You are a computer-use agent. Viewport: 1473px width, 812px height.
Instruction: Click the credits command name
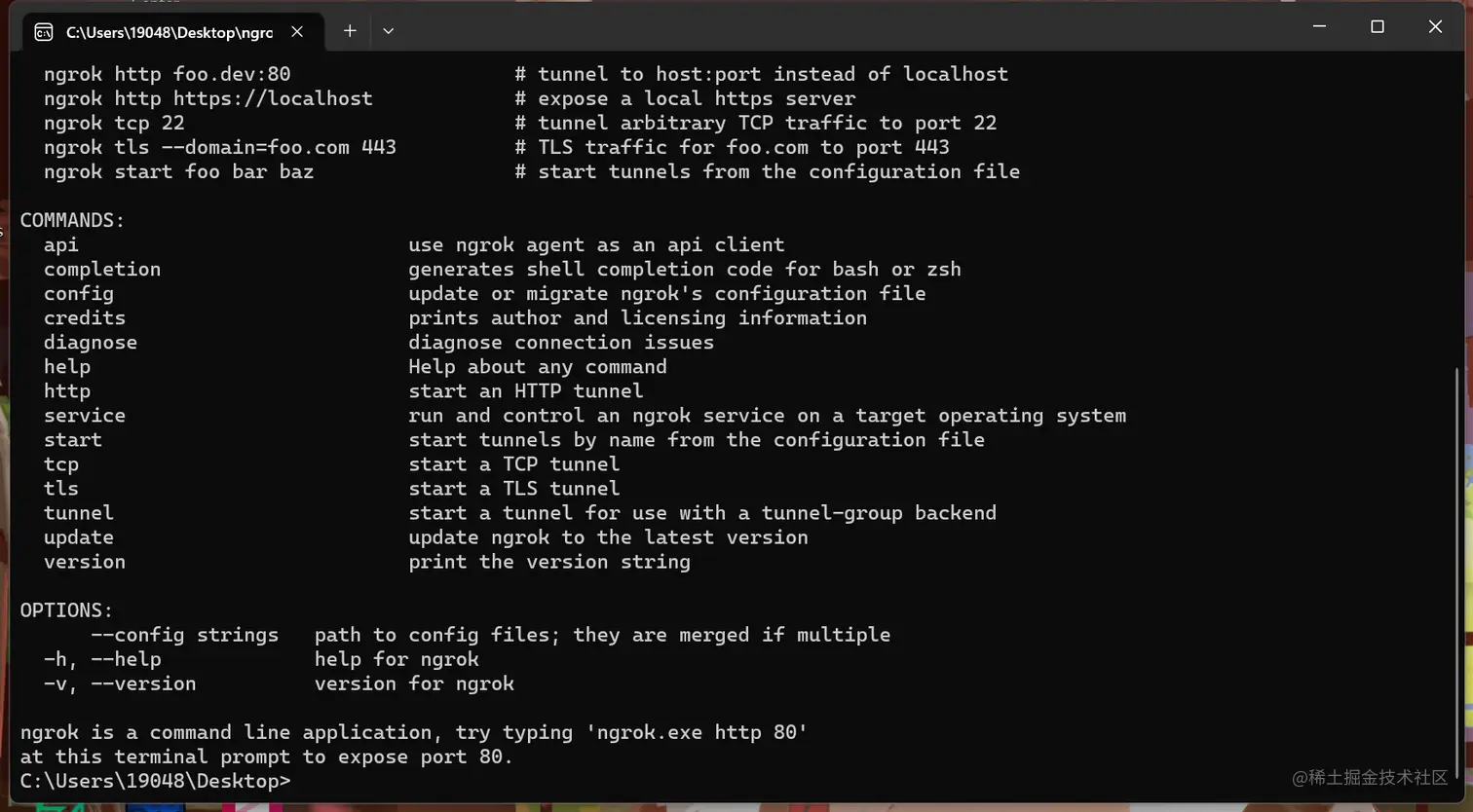(84, 318)
